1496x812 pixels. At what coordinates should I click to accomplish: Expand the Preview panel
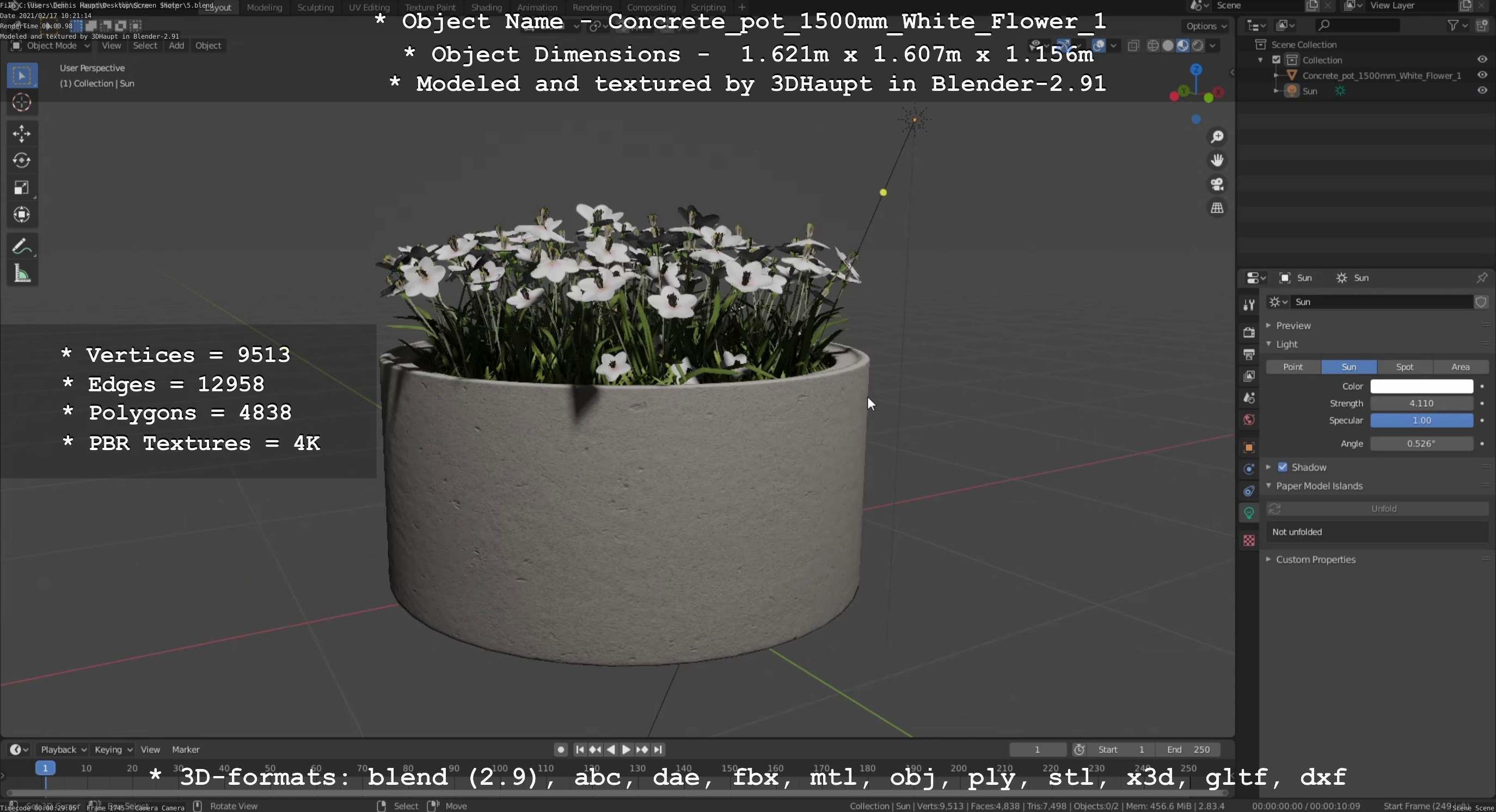point(1293,325)
